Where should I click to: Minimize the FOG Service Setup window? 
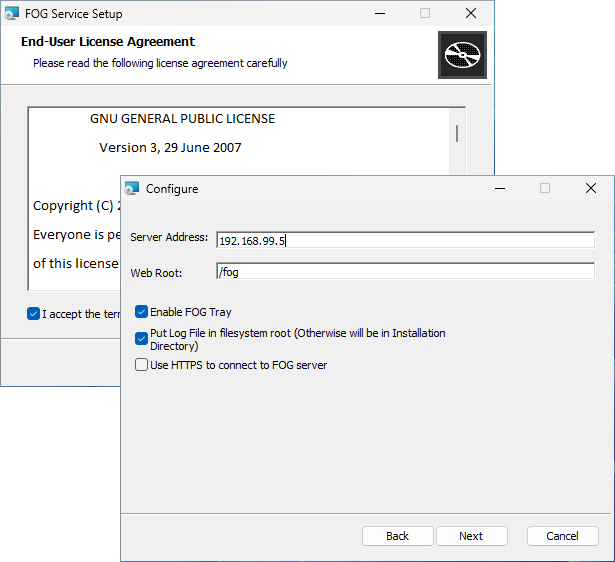tap(380, 14)
